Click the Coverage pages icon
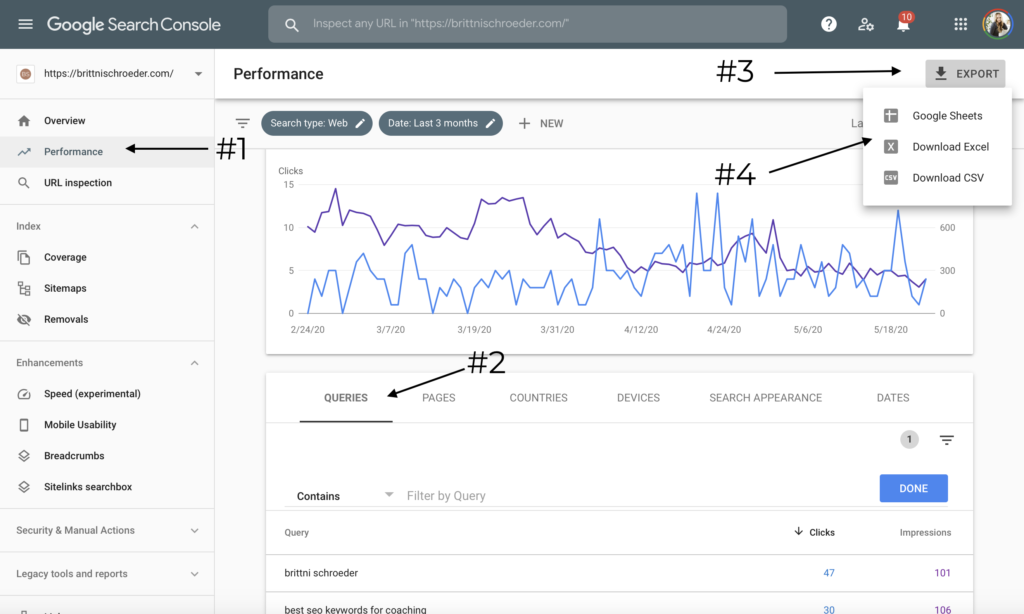 24,257
